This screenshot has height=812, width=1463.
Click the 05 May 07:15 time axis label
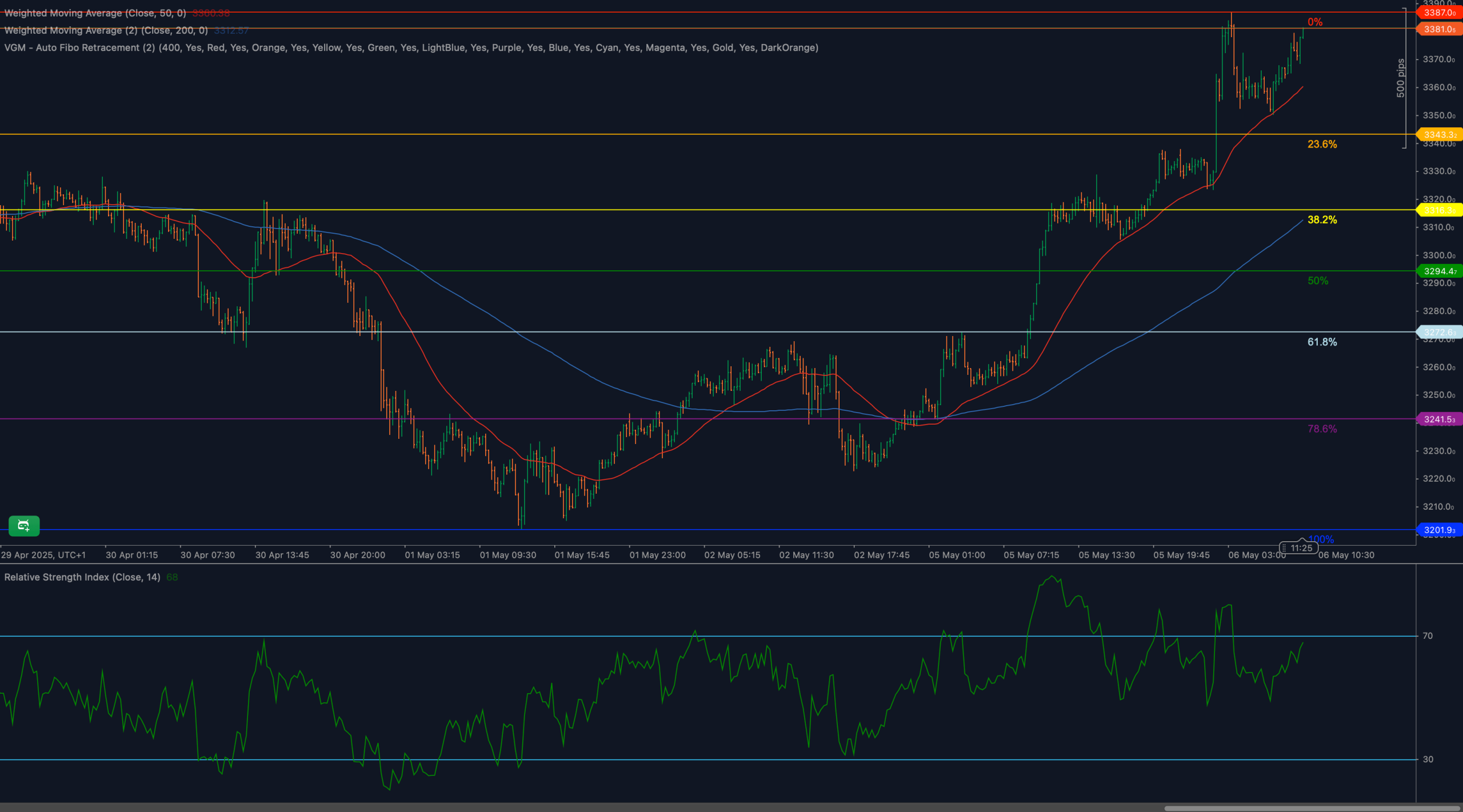[x=1031, y=555]
